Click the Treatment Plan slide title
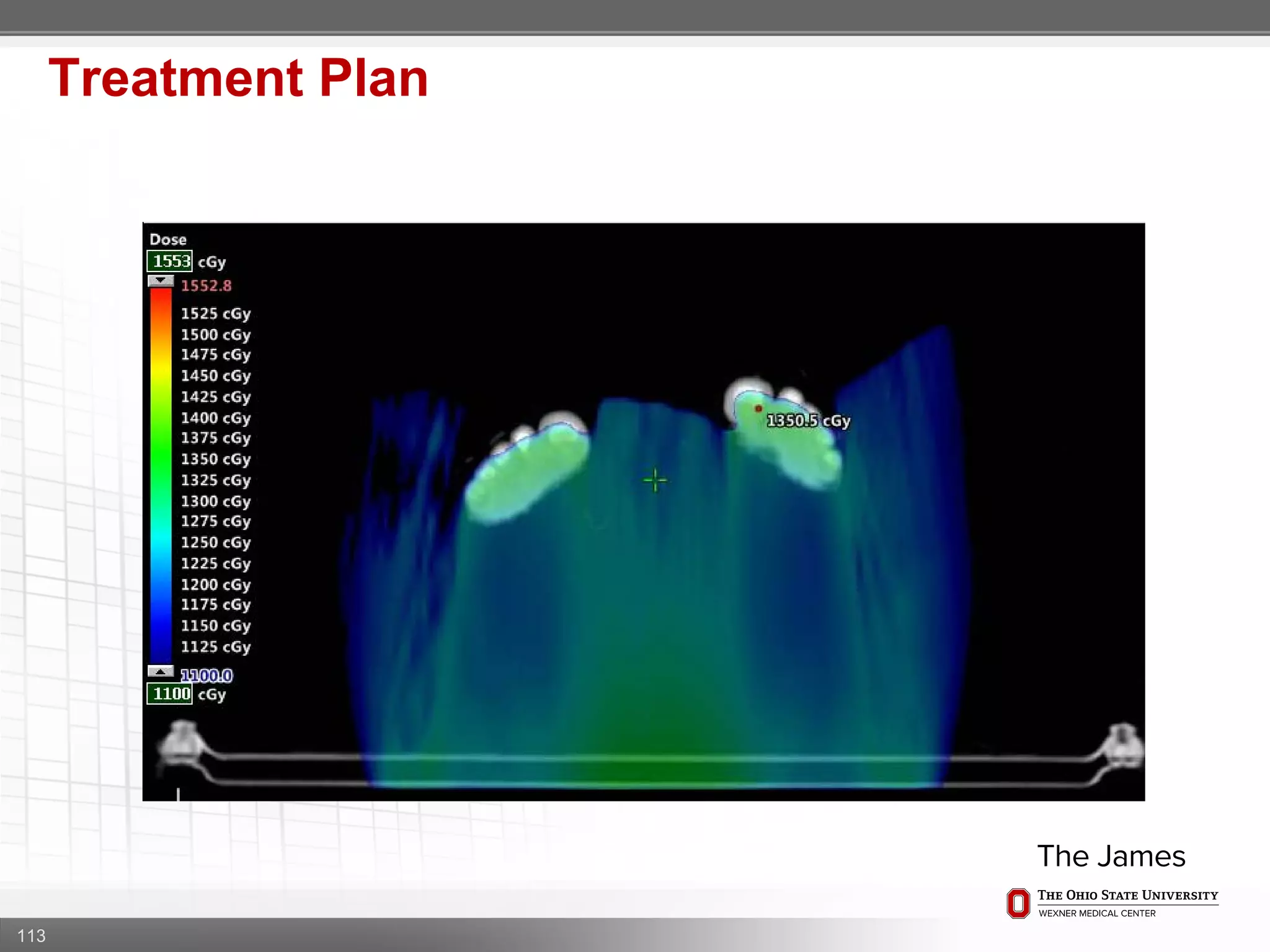1270x952 pixels. 238,78
